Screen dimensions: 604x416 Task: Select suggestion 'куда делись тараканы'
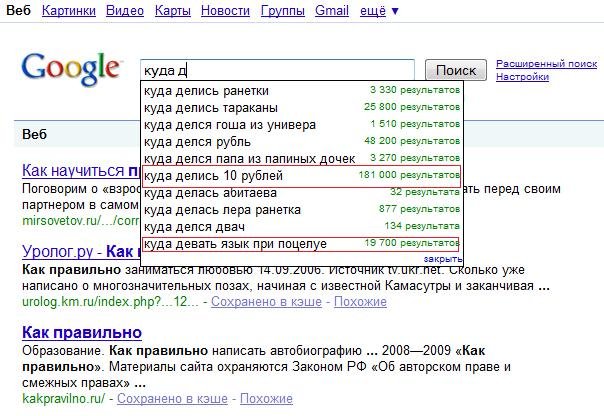point(209,108)
